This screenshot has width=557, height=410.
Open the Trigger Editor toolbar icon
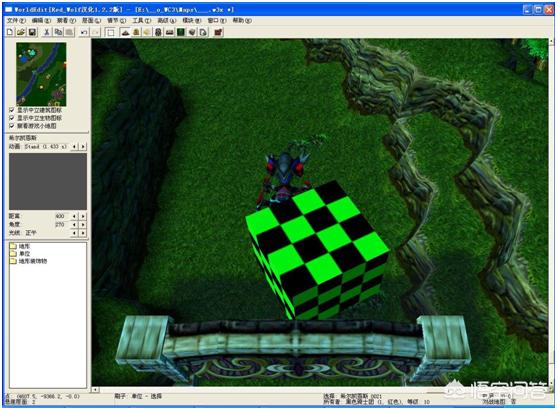pos(136,32)
